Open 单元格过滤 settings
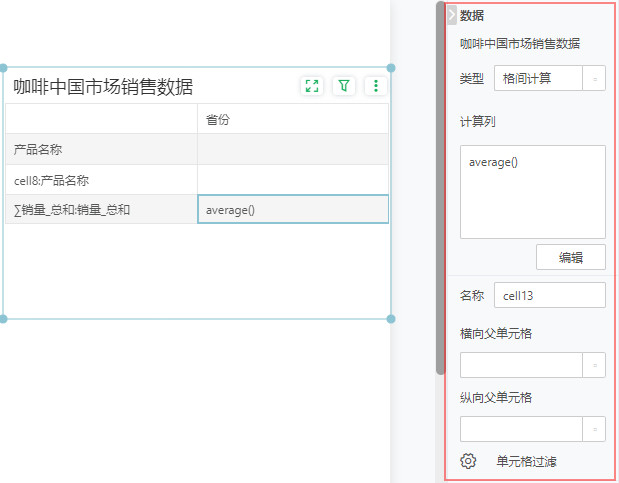The image size is (619, 483). point(526,461)
